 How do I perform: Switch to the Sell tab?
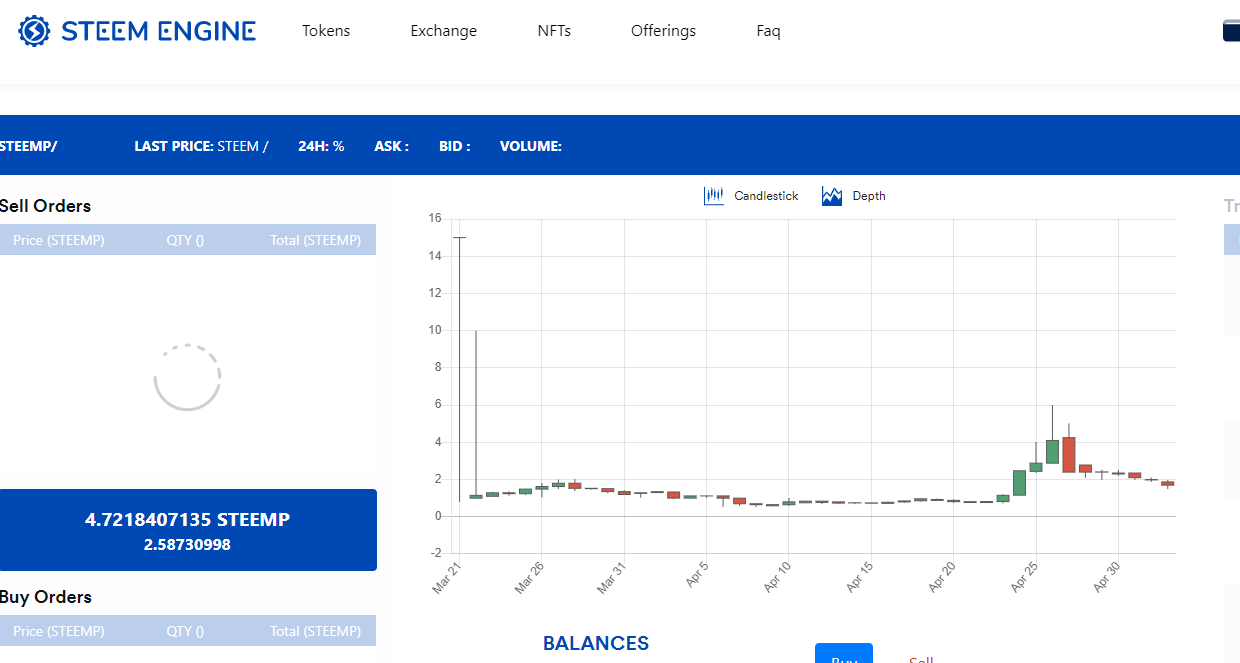click(x=921, y=659)
